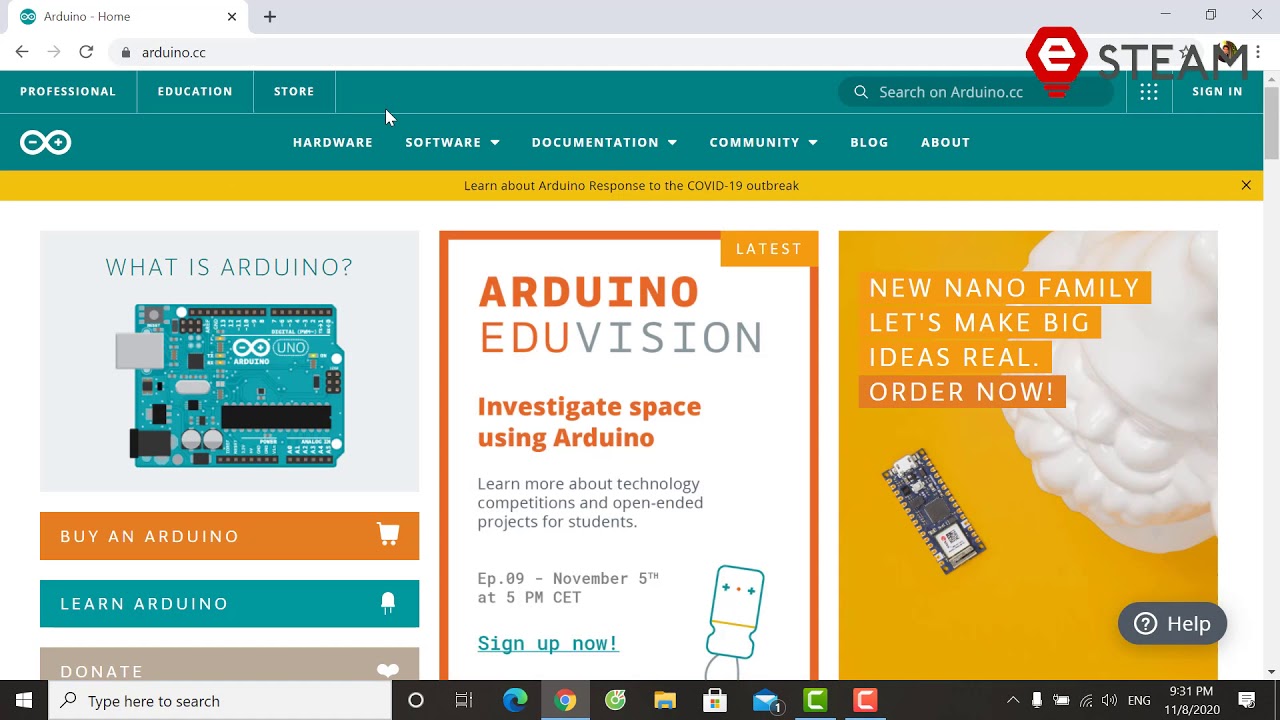Open the About page
The width and height of the screenshot is (1280, 720).
click(x=945, y=143)
